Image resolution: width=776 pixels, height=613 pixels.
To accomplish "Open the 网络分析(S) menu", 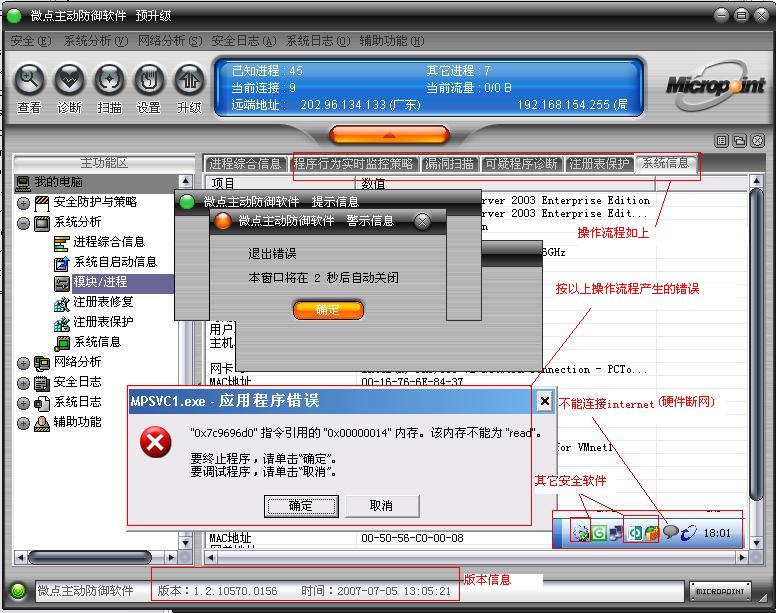I will click(x=170, y=41).
